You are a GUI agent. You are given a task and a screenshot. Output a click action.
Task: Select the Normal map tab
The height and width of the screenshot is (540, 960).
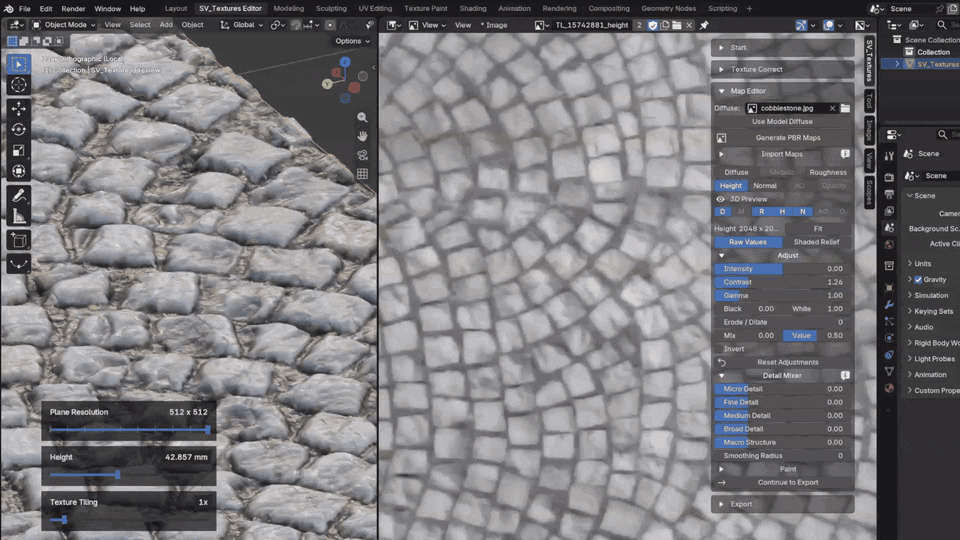765,186
